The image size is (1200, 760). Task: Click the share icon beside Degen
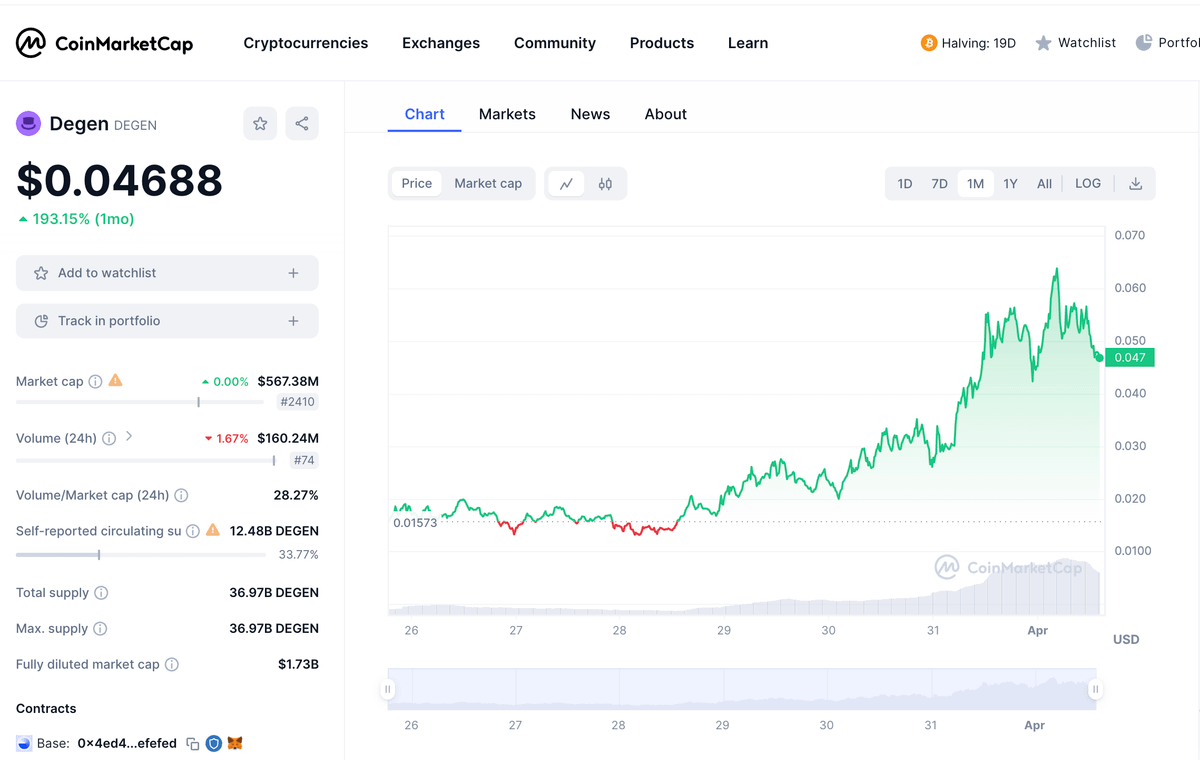coord(302,124)
